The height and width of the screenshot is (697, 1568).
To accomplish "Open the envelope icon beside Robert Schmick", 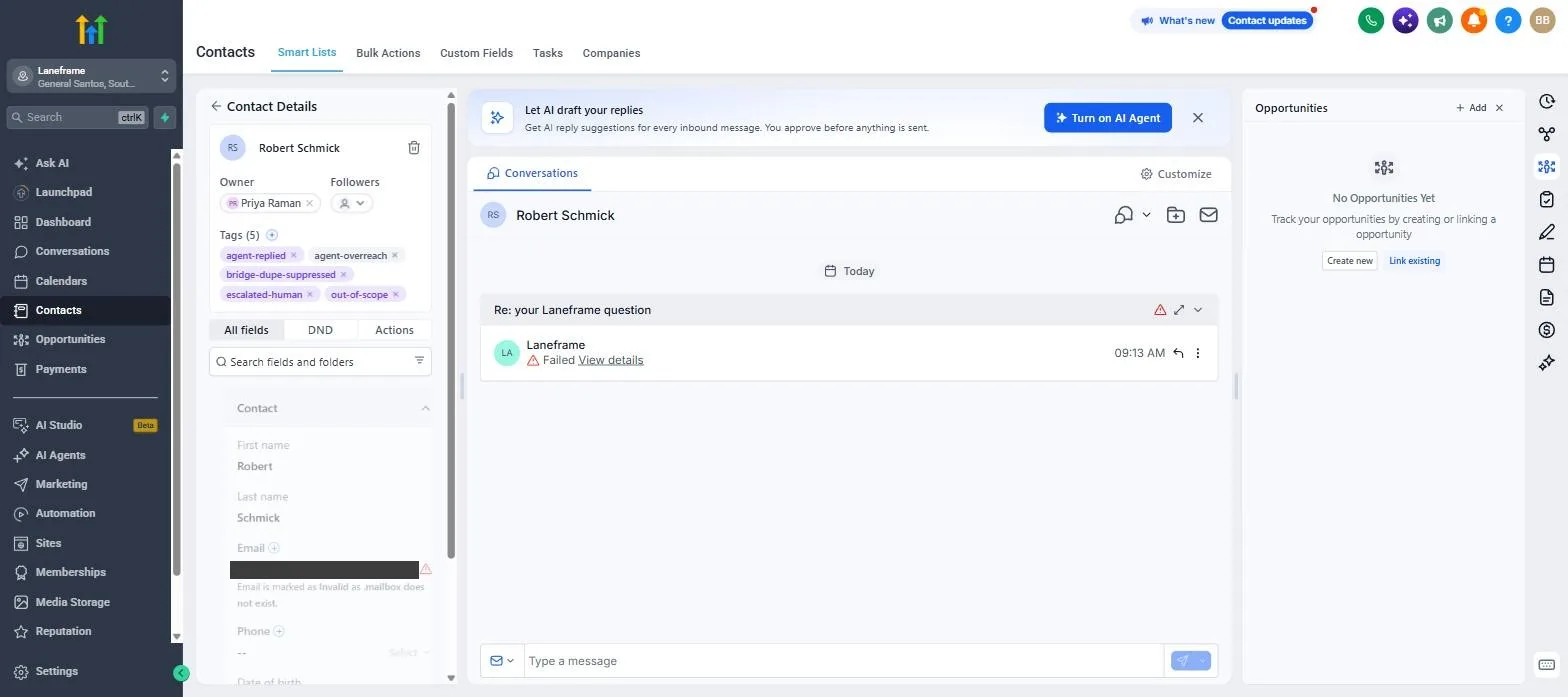I will coord(1208,215).
